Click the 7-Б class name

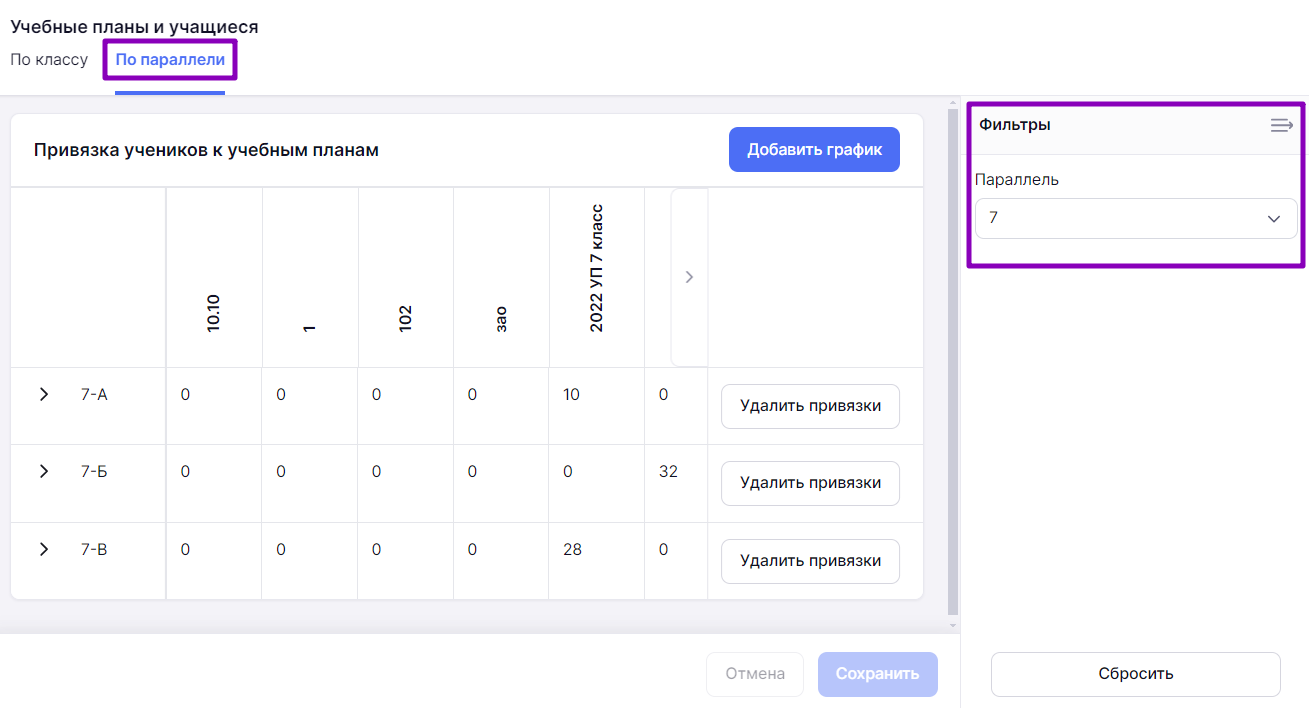tap(94, 471)
